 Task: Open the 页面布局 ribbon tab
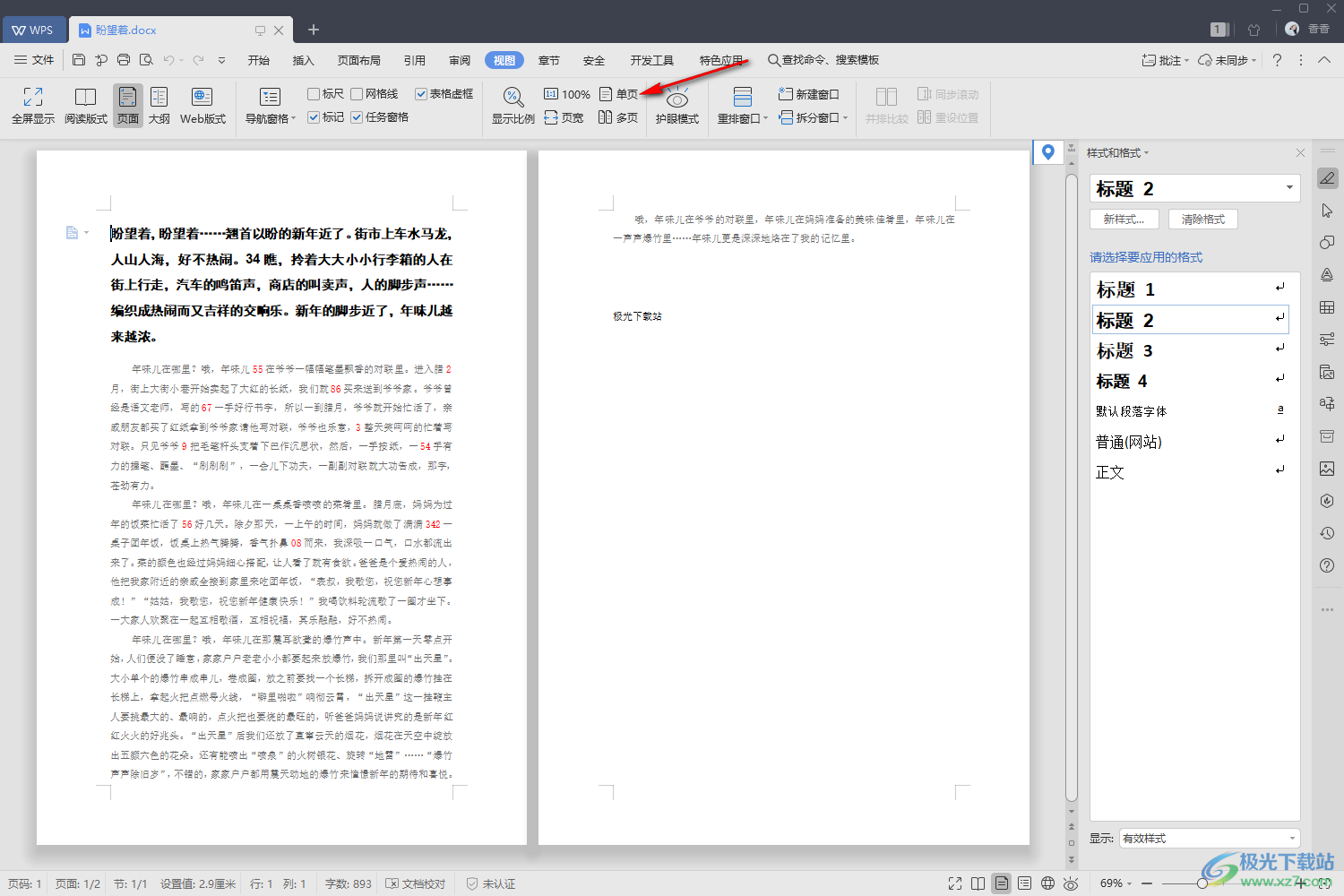[359, 60]
